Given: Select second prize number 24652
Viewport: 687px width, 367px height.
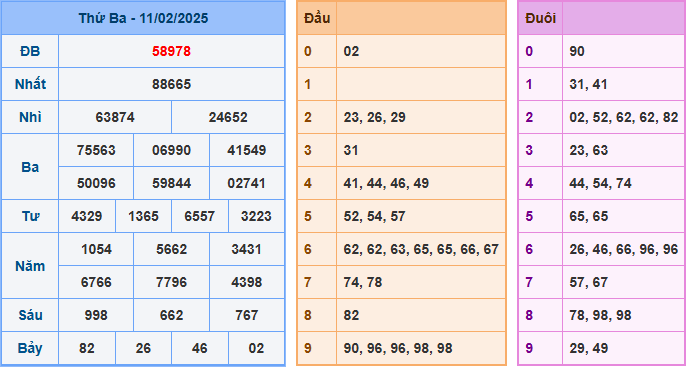Looking at the screenshot, I should tap(228, 117).
